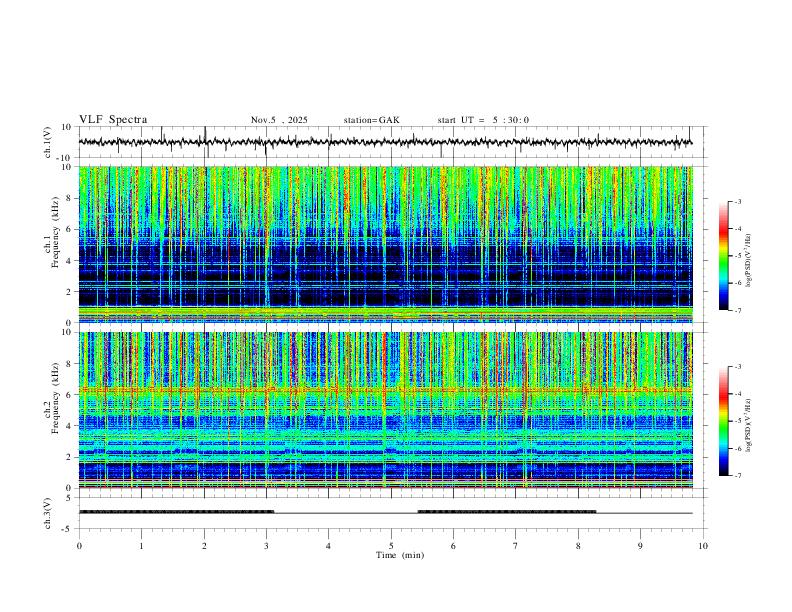This screenshot has width=792, height=612.
Task: Click the log(PSD) label beside ch.1 colorbar
Action: 749,260
